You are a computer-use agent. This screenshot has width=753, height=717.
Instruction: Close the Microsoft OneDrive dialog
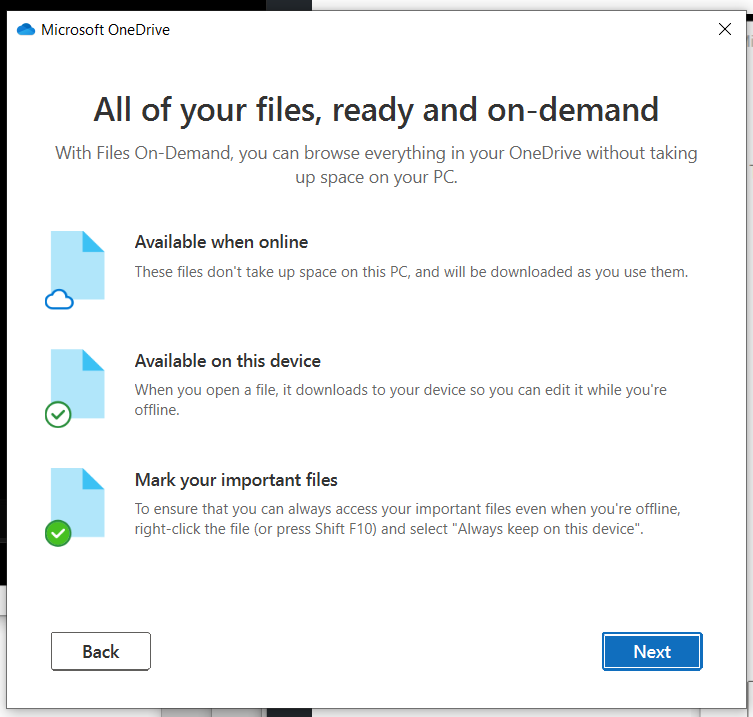tap(724, 29)
